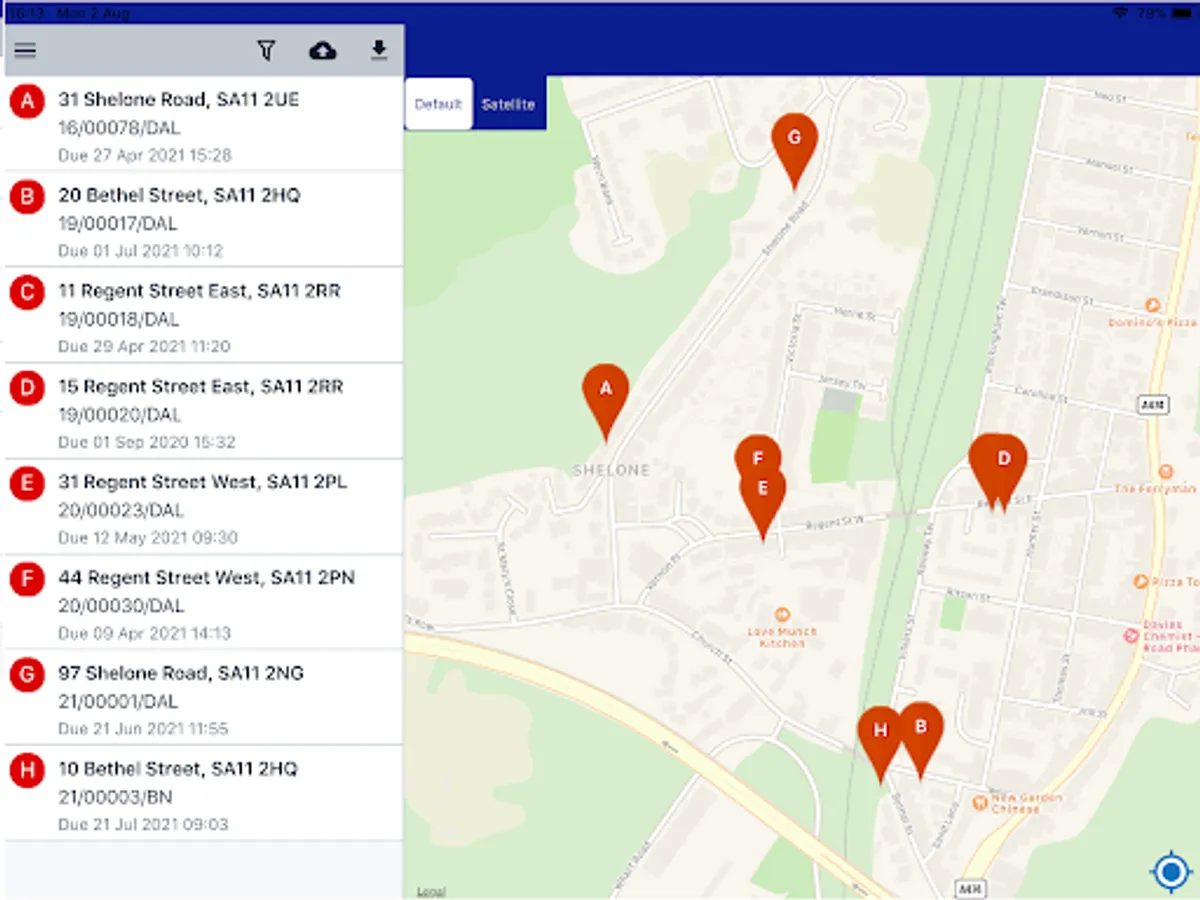Select map pin G

coord(795,150)
